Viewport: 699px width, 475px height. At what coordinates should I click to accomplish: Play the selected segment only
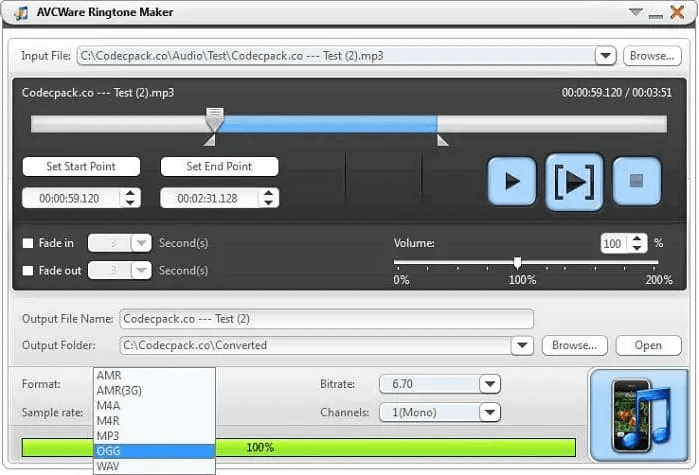tap(574, 181)
